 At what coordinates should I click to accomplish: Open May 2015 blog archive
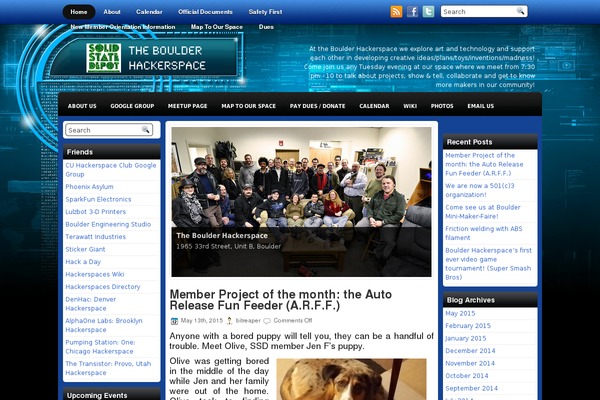pos(460,313)
